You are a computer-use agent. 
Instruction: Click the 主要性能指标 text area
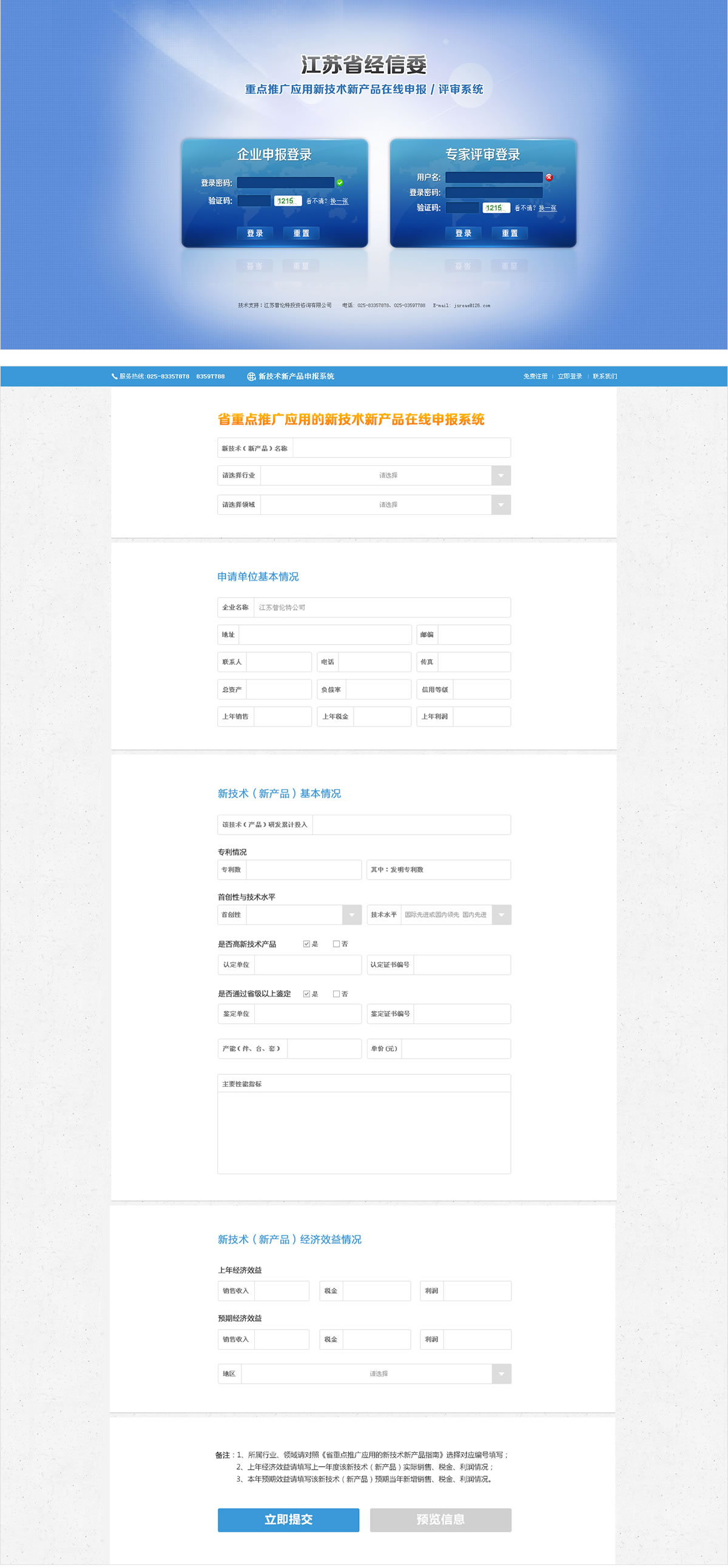click(364, 1133)
